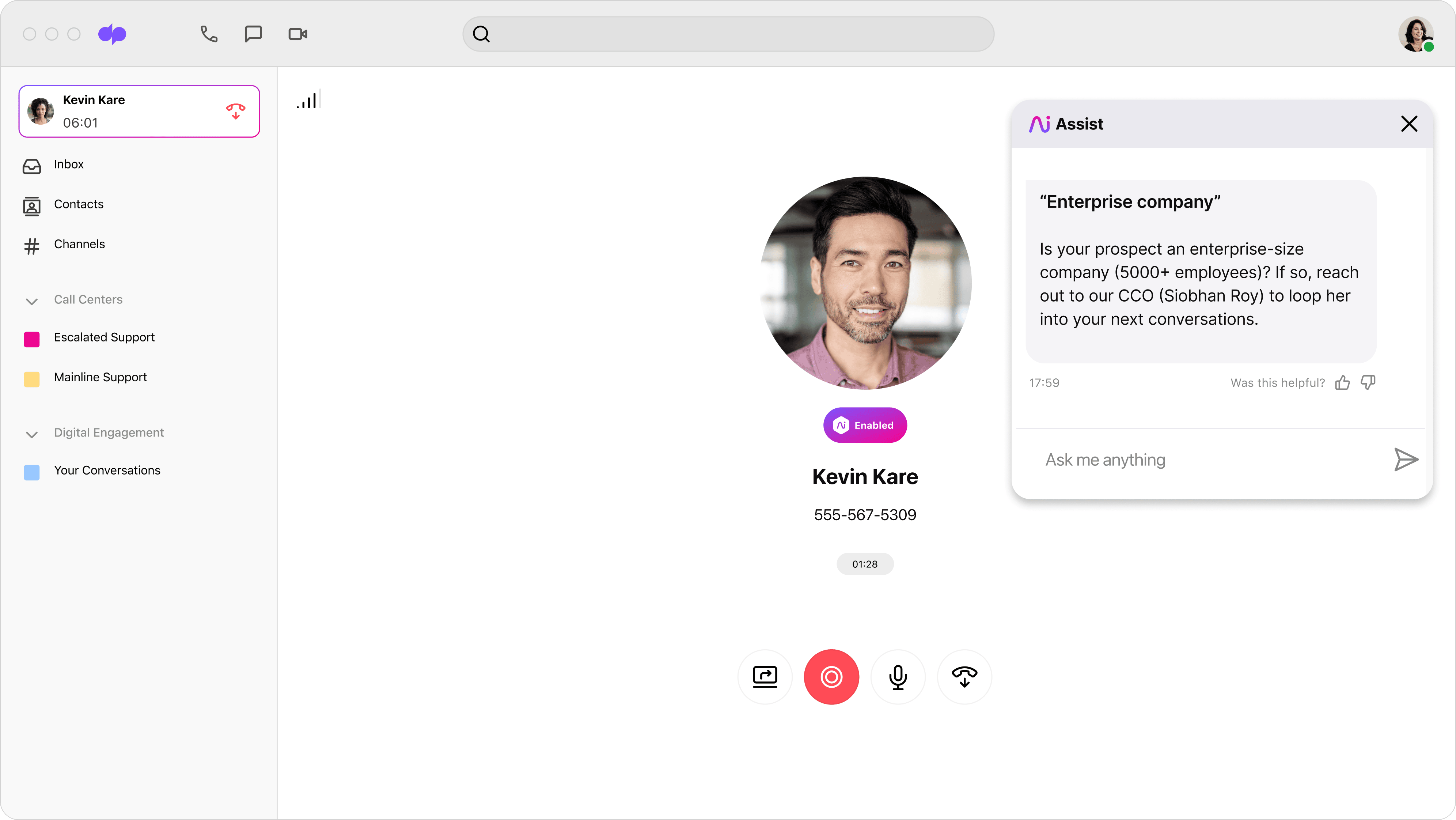Image resolution: width=1456 pixels, height=820 pixels.
Task: Click the Ai Enabled badge
Action: pos(865,425)
